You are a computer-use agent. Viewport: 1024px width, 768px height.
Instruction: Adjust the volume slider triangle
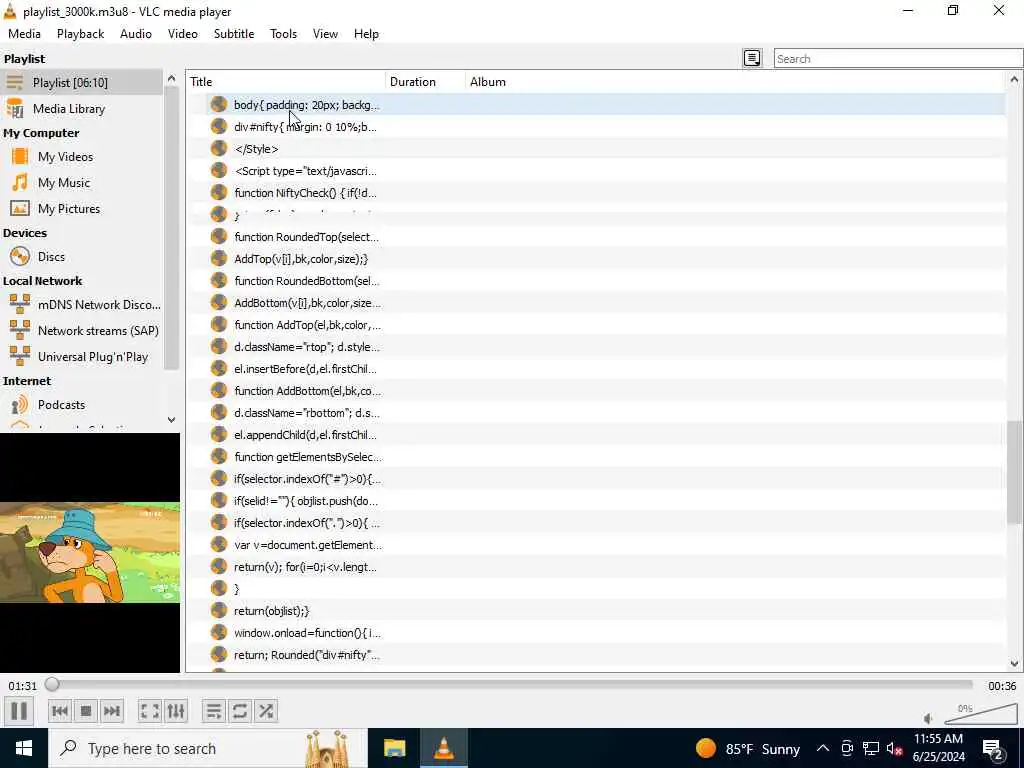click(980, 714)
